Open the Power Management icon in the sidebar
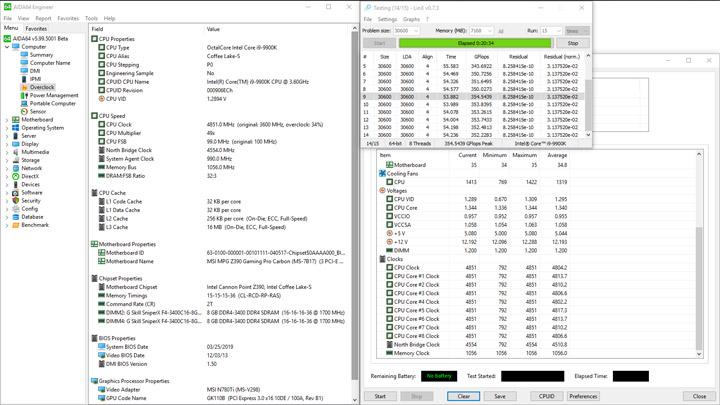 pos(24,95)
